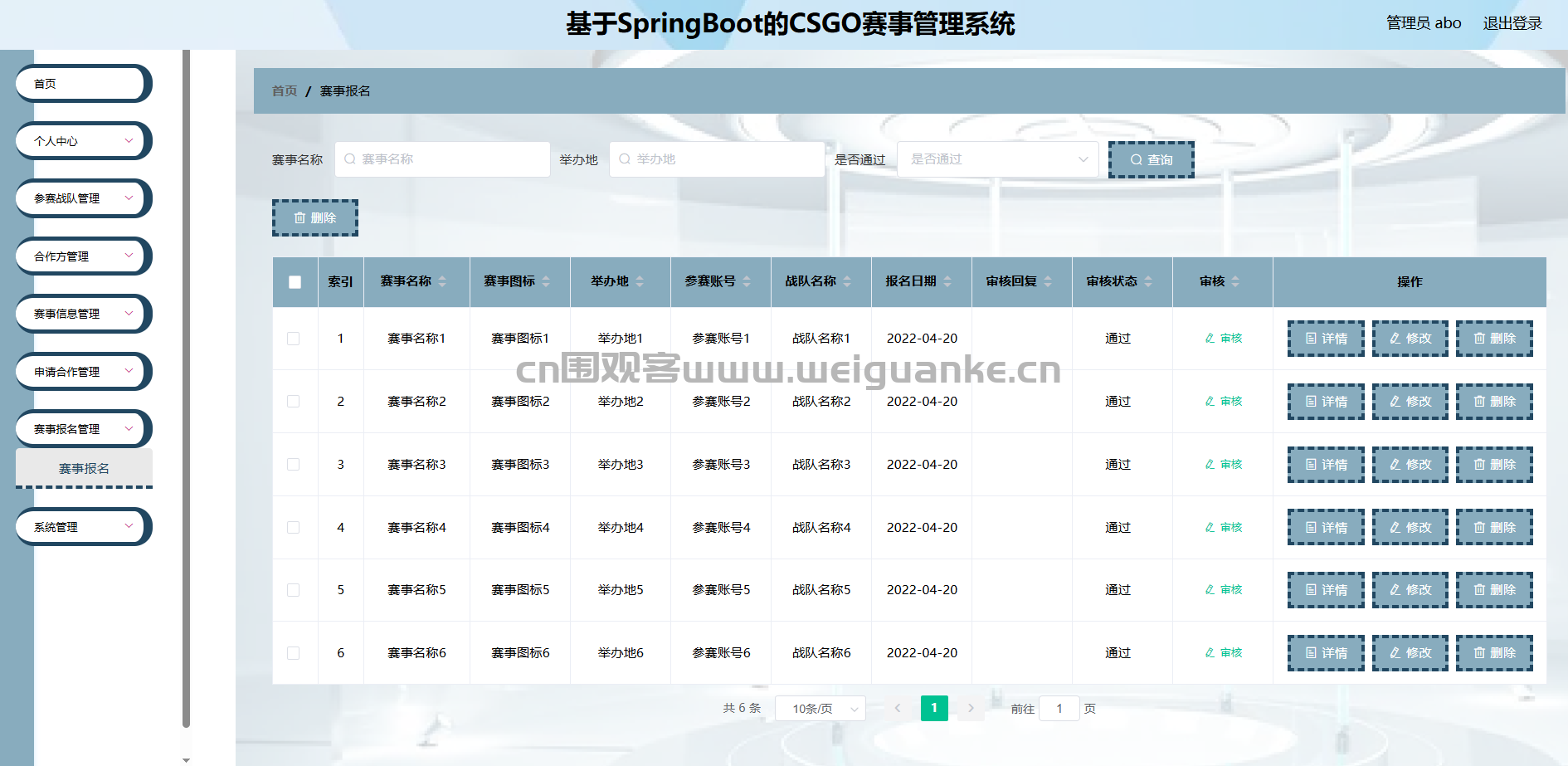The image size is (1568, 766).
Task: Expand the 申请合作管理 sidebar menu
Action: 83,372
